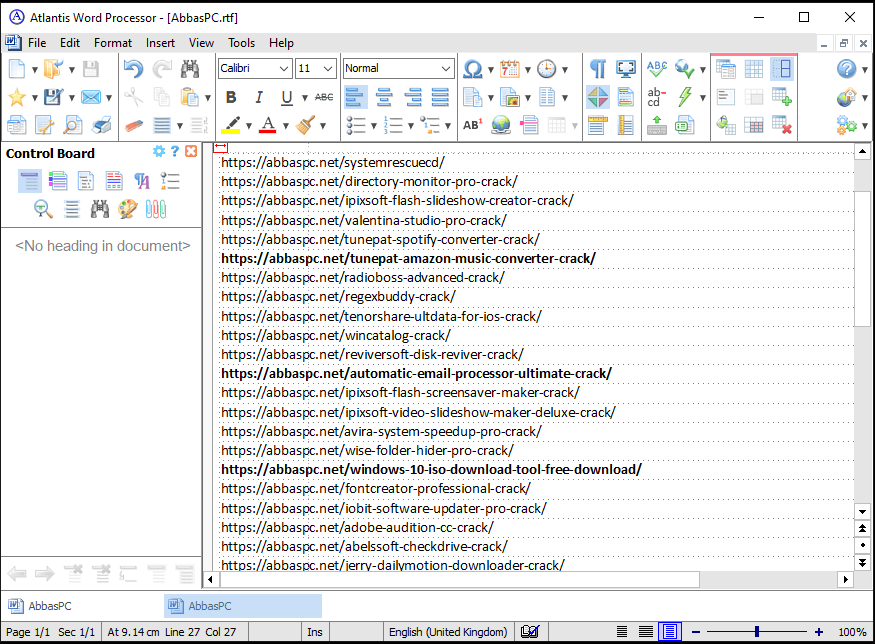Open the Format menu
875x644 pixels.
113,43
